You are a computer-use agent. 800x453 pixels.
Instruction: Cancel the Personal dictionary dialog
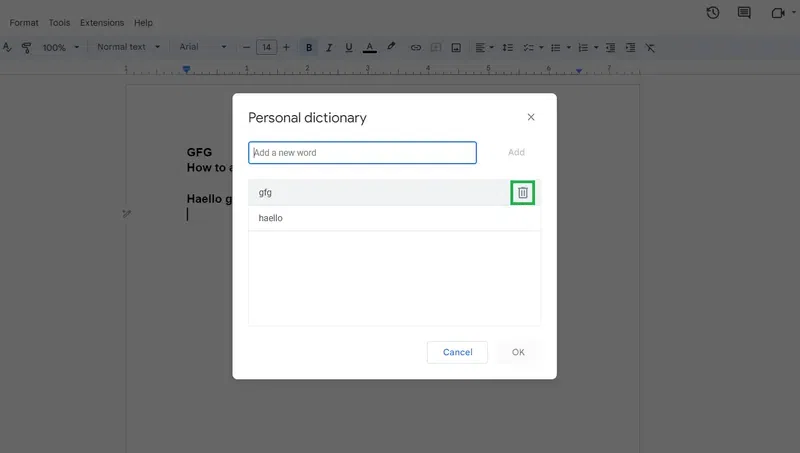coord(457,352)
